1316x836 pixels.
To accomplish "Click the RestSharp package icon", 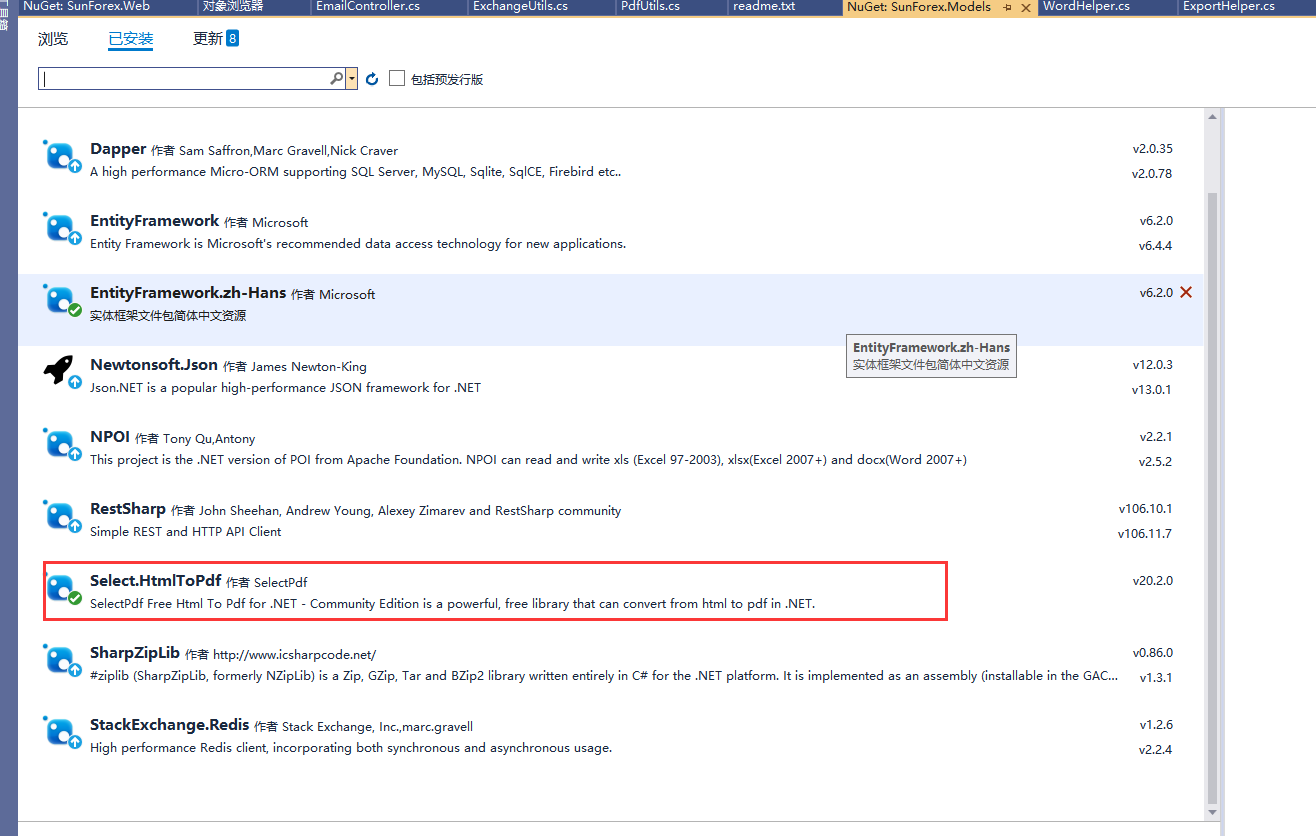I will pyautogui.click(x=61, y=517).
